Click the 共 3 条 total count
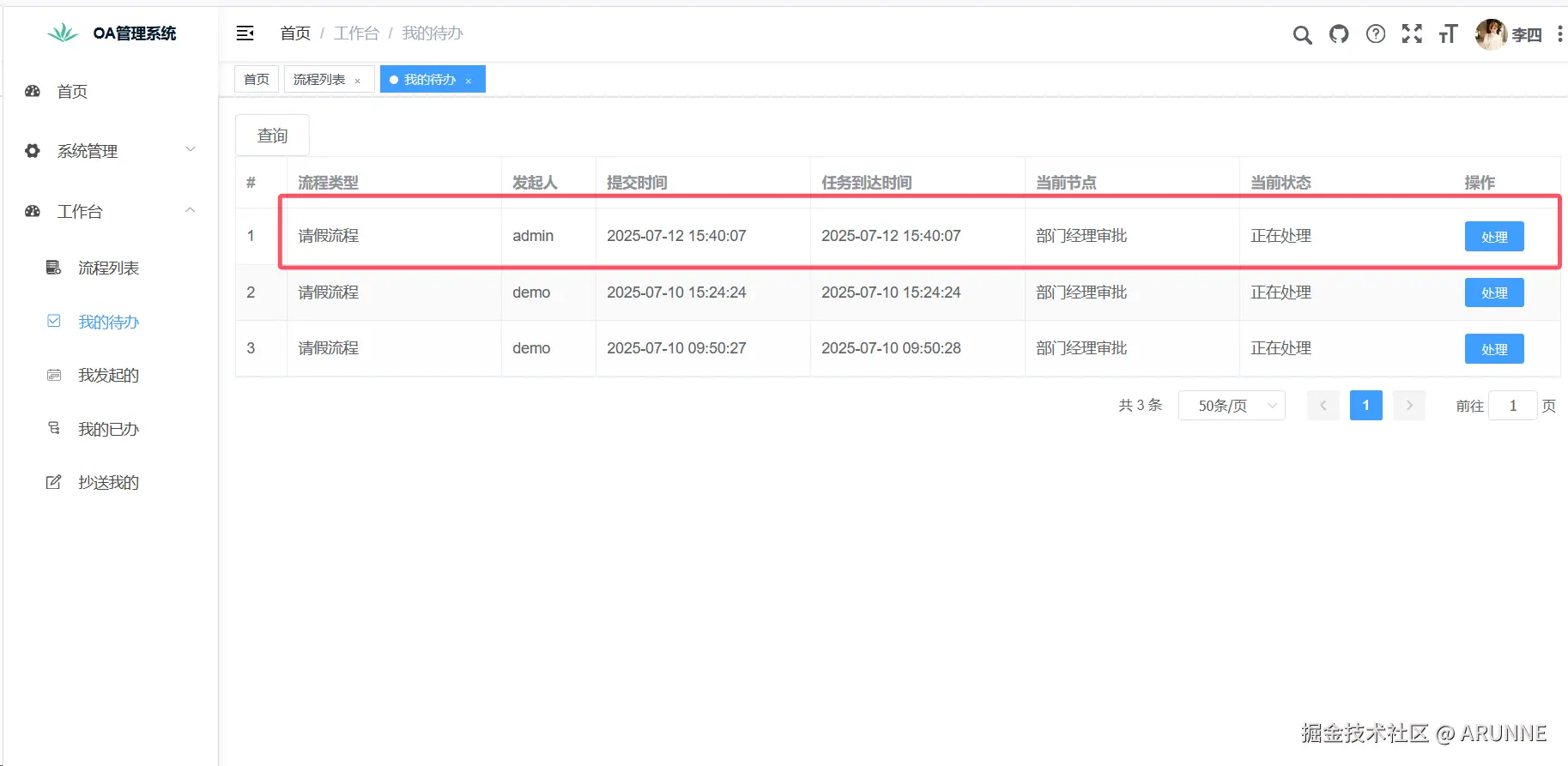Viewport: 1568px width, 766px height. 1140,405
